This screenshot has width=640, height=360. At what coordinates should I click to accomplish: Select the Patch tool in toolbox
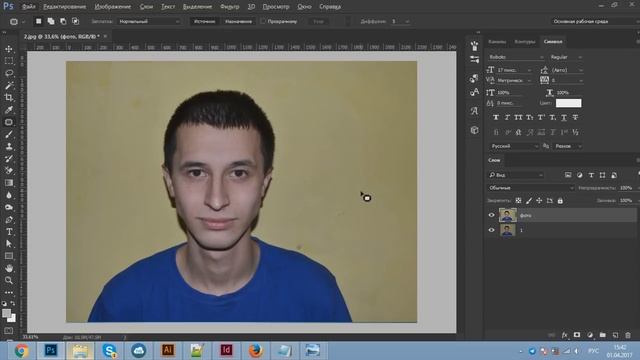[9, 122]
